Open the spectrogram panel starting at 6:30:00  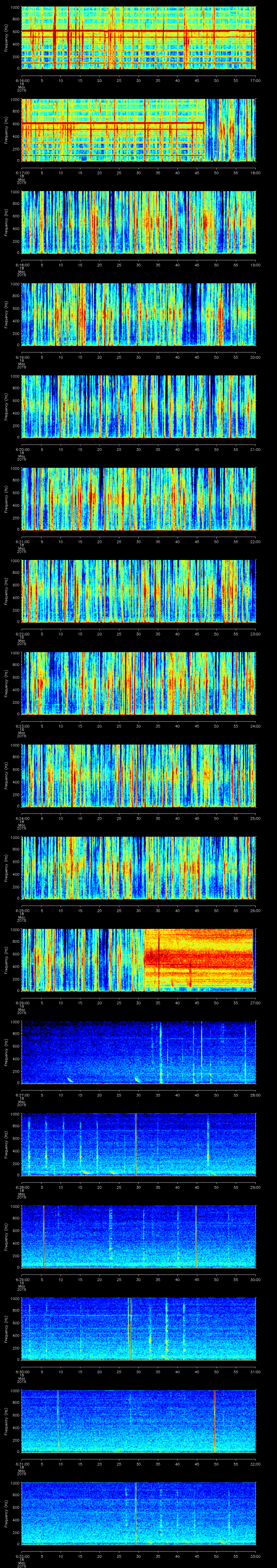pos(138,1329)
